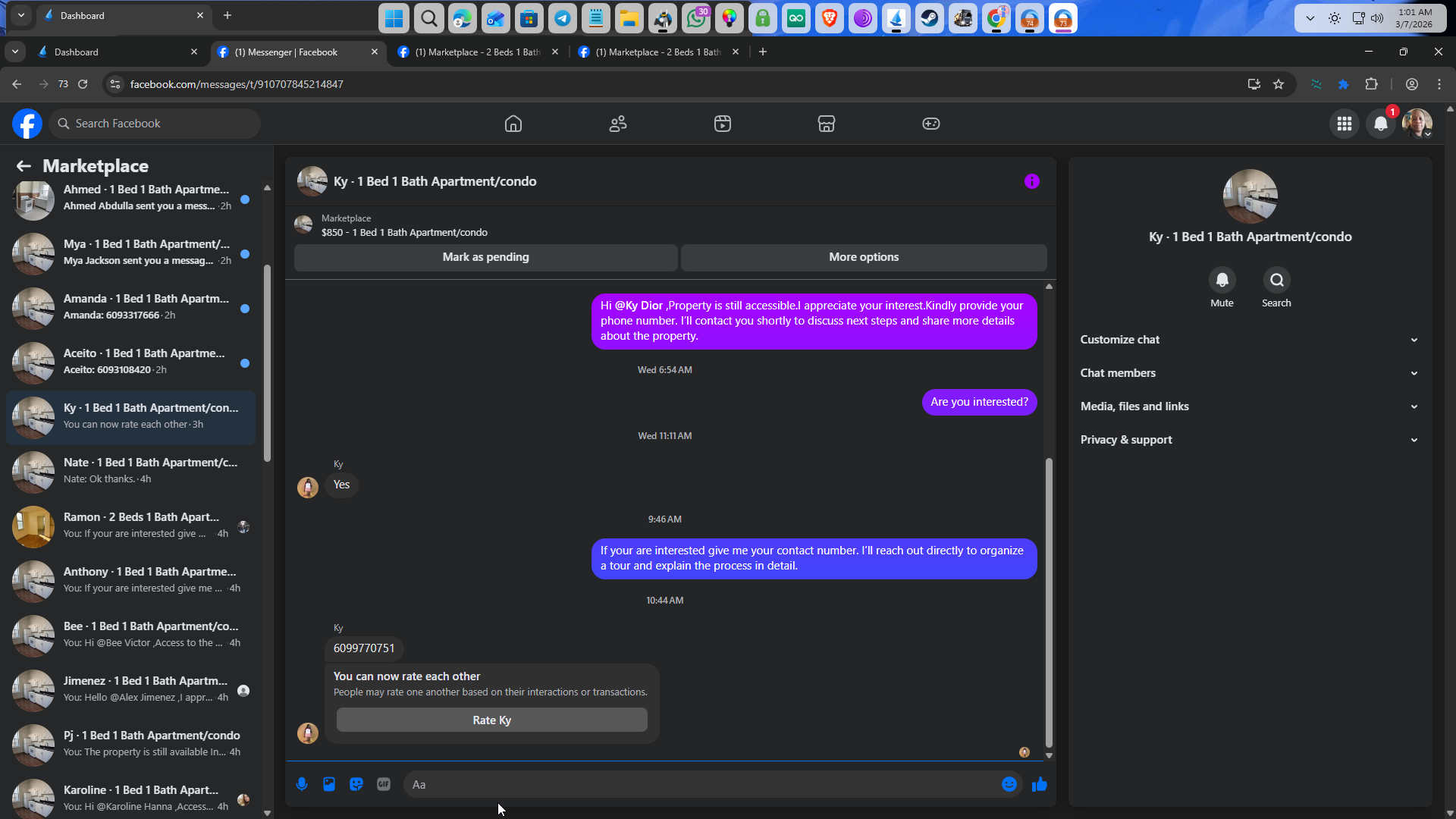This screenshot has height=819, width=1456.
Task: Open Telegram from the taskbar
Action: (x=562, y=18)
